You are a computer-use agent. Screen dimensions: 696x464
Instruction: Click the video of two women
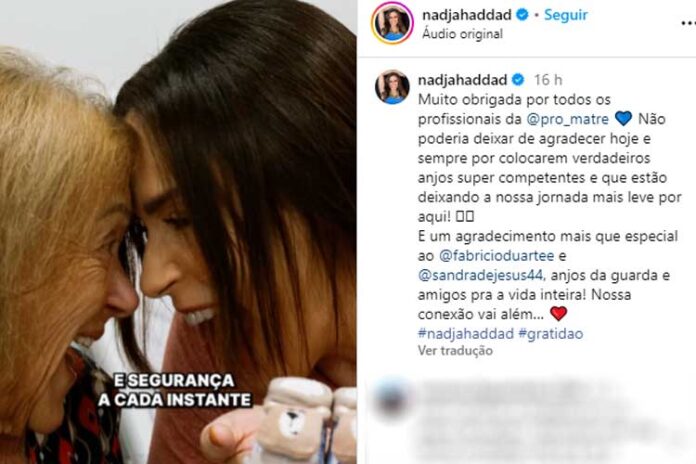[x=178, y=232]
